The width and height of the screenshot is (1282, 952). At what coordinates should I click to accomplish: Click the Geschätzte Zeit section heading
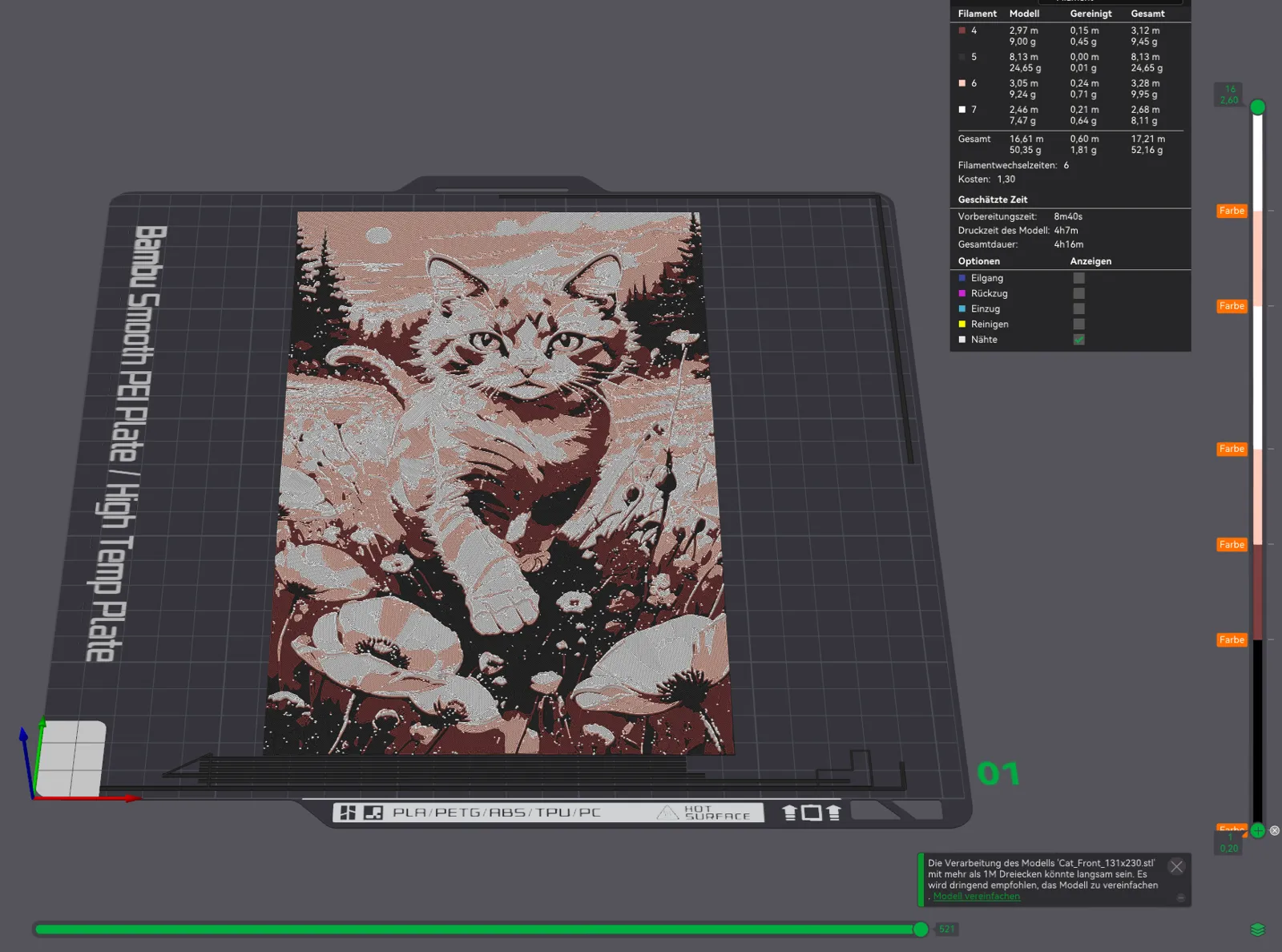coord(992,200)
